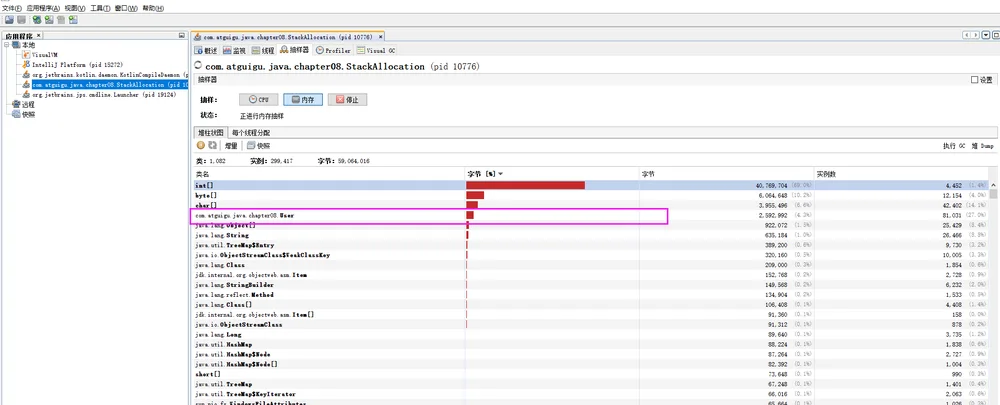Screen dimensions: 1000x405
Task: Open the 窗口(W) menu
Action: 127,8
